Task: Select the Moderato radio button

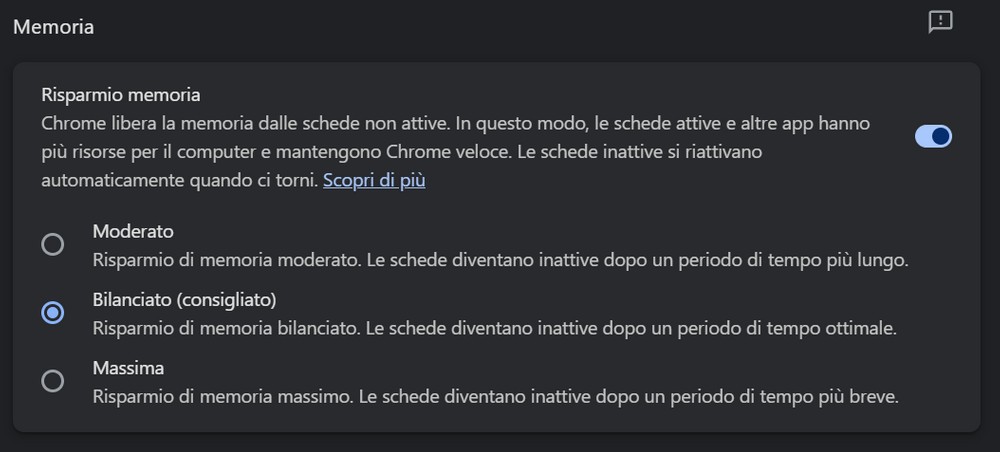Action: click(52, 244)
